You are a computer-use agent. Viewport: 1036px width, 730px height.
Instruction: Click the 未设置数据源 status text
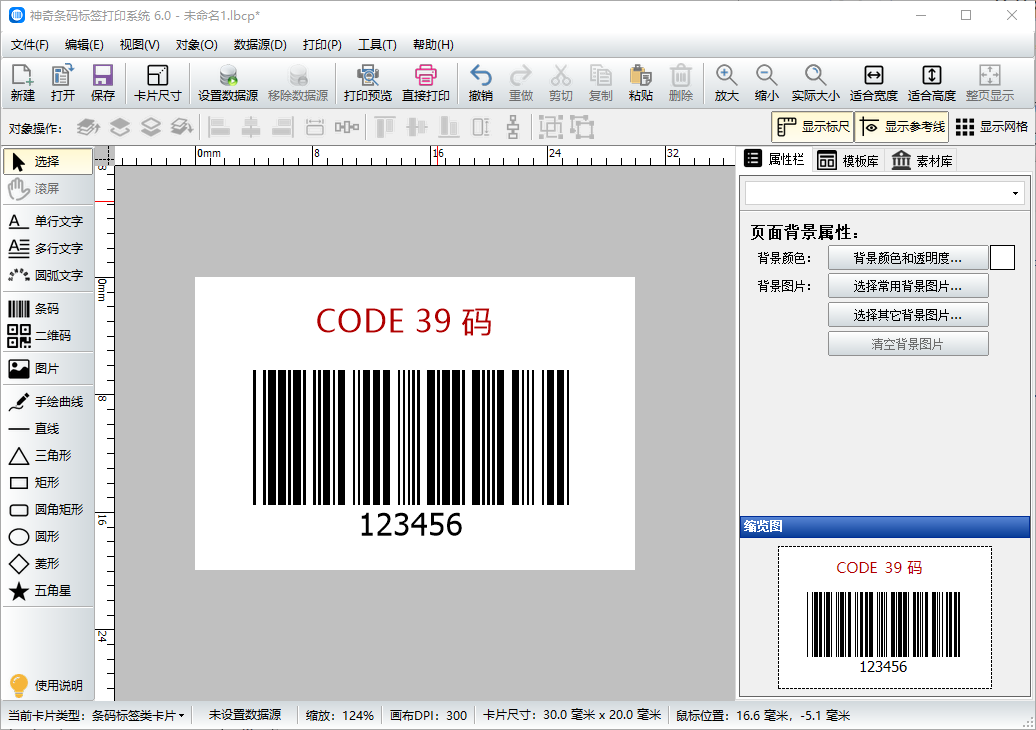tap(244, 715)
